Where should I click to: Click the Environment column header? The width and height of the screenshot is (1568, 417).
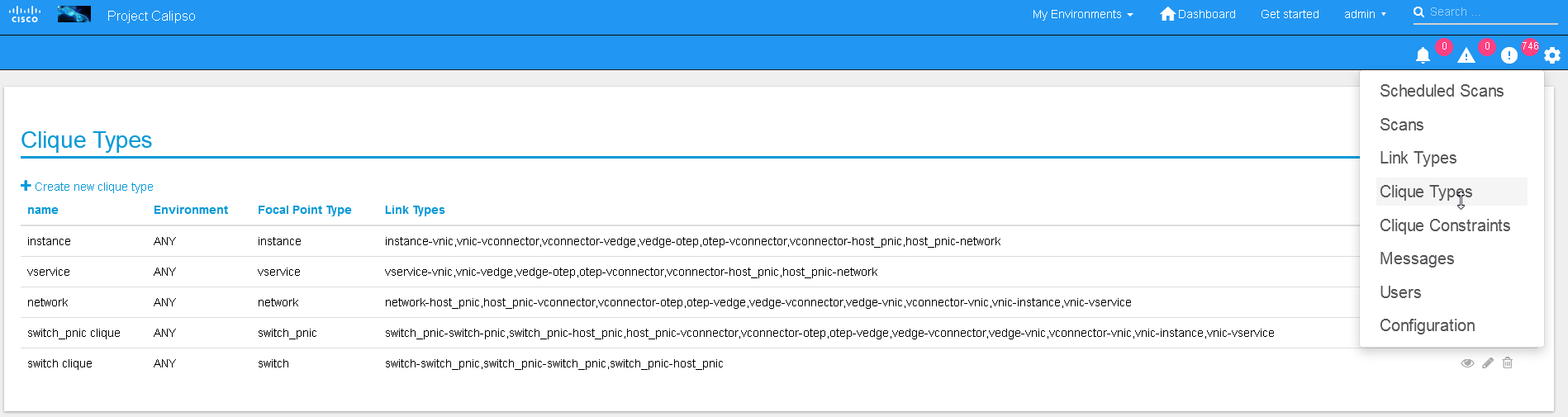click(x=191, y=210)
